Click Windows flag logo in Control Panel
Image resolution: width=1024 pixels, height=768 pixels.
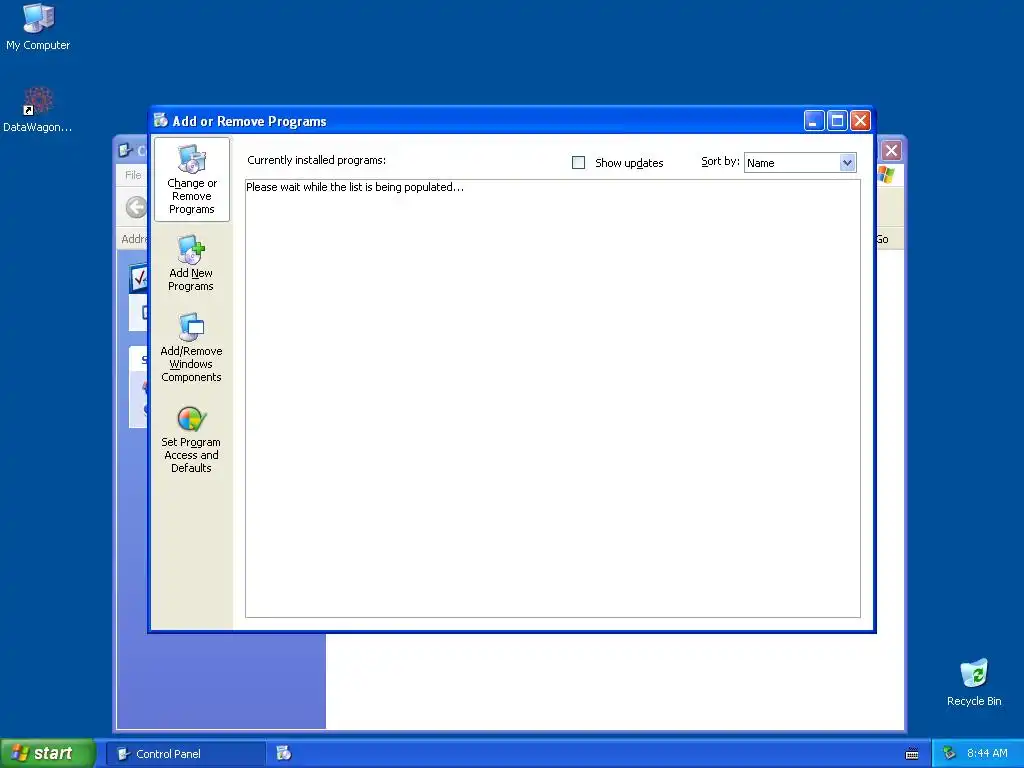click(886, 174)
